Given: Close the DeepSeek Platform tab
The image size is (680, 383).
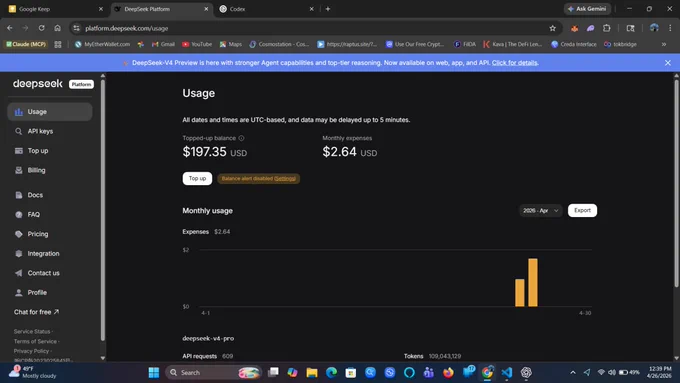Looking at the screenshot, I should click(x=206, y=9).
